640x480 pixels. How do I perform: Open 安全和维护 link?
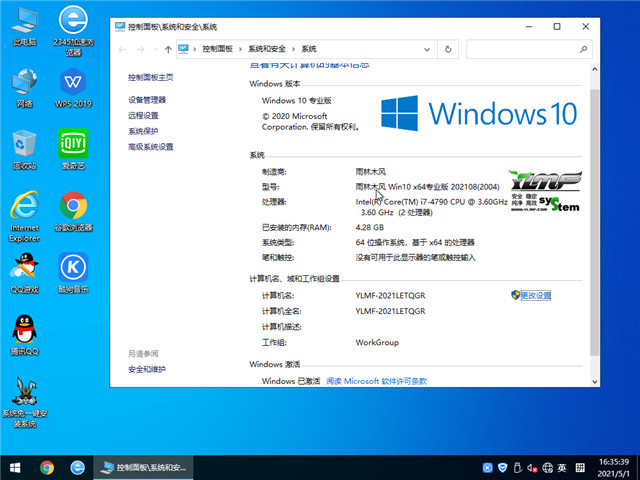(147, 369)
